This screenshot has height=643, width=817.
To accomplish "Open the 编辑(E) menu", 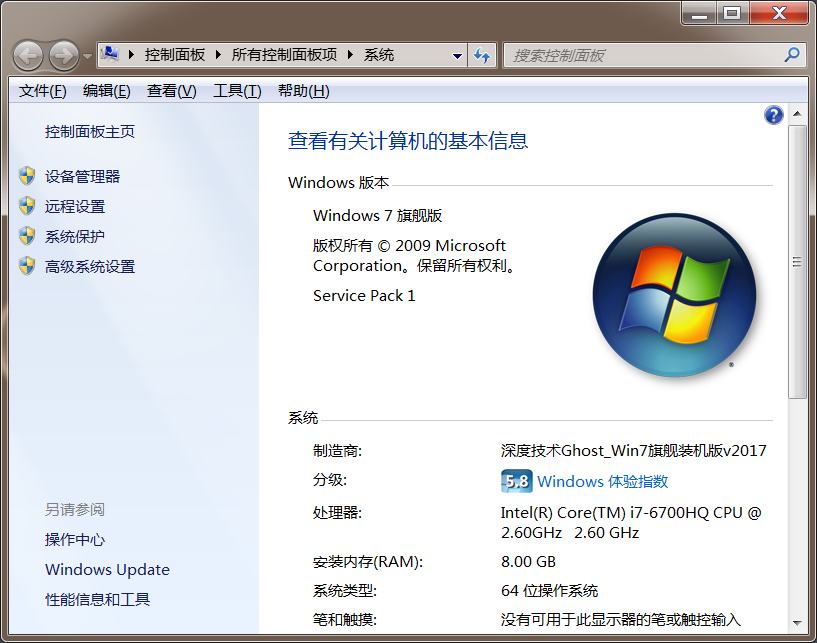I will [107, 91].
